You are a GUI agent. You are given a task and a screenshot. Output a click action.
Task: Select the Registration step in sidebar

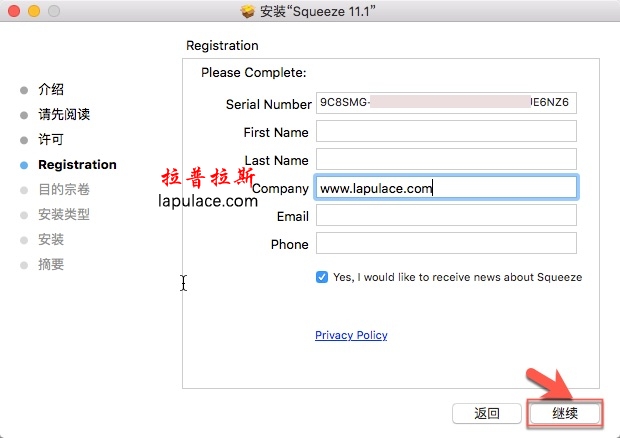pos(78,165)
